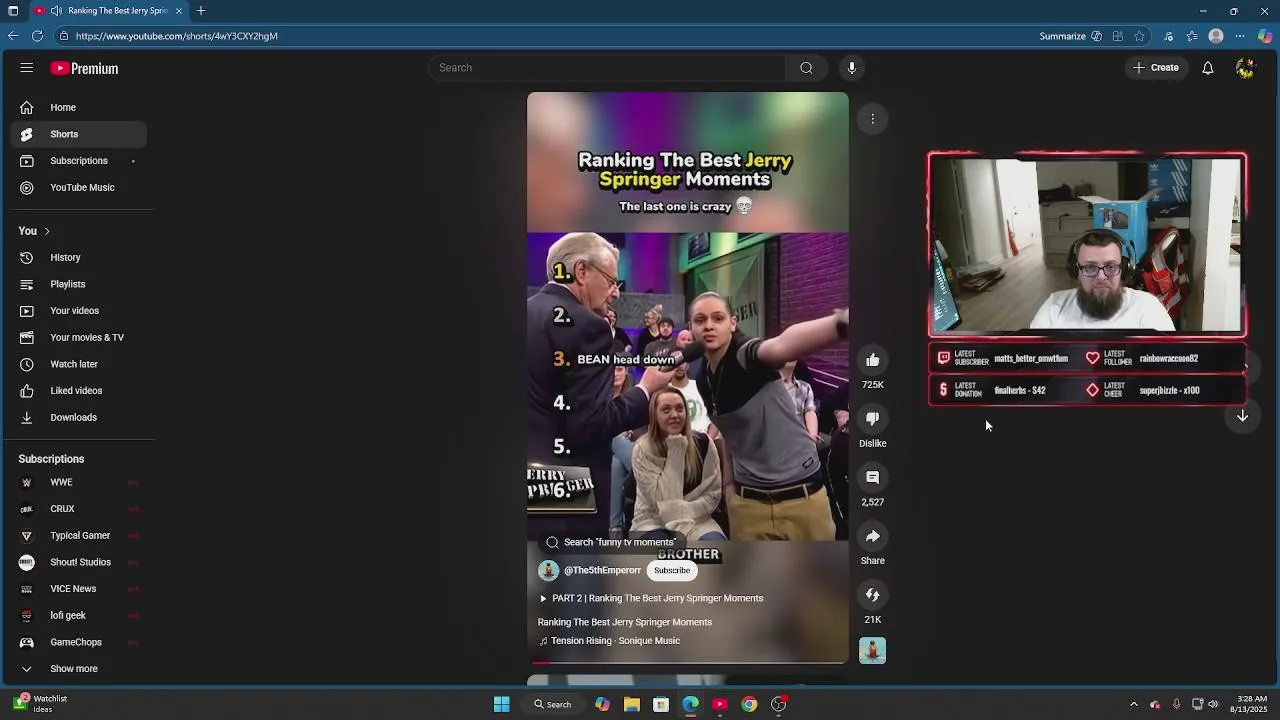This screenshot has width=1280, height=720.
Task: Open the GameChops channel
Action: tap(78, 642)
